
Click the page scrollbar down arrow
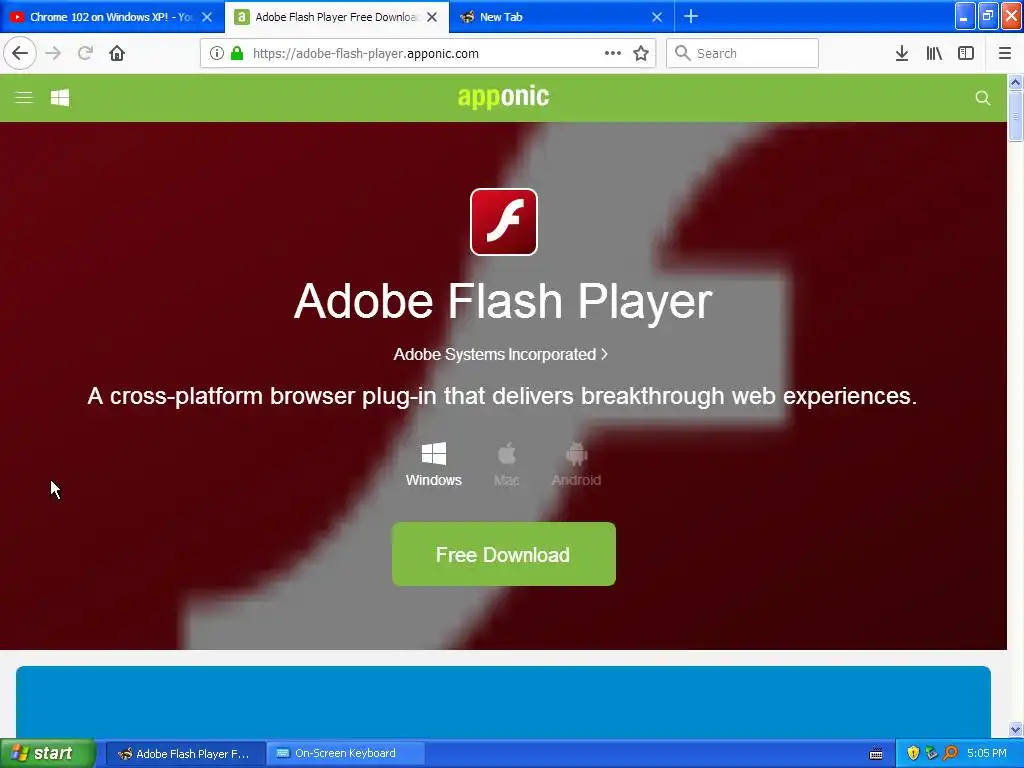pyautogui.click(x=1016, y=729)
